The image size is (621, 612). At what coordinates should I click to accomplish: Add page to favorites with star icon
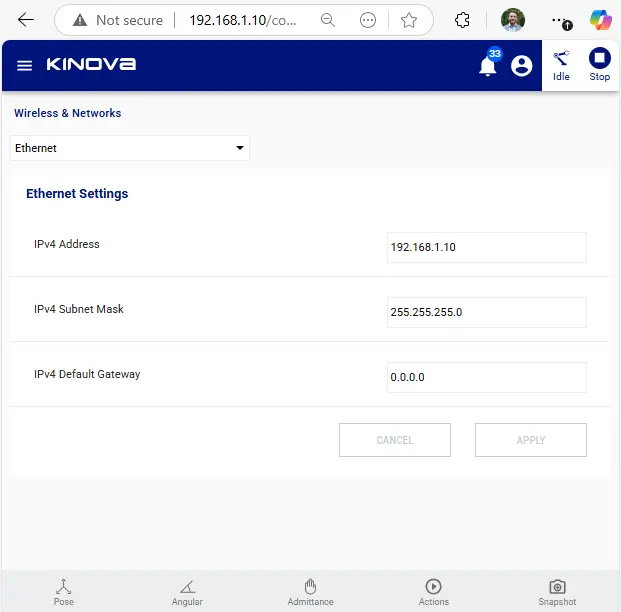[x=409, y=20]
